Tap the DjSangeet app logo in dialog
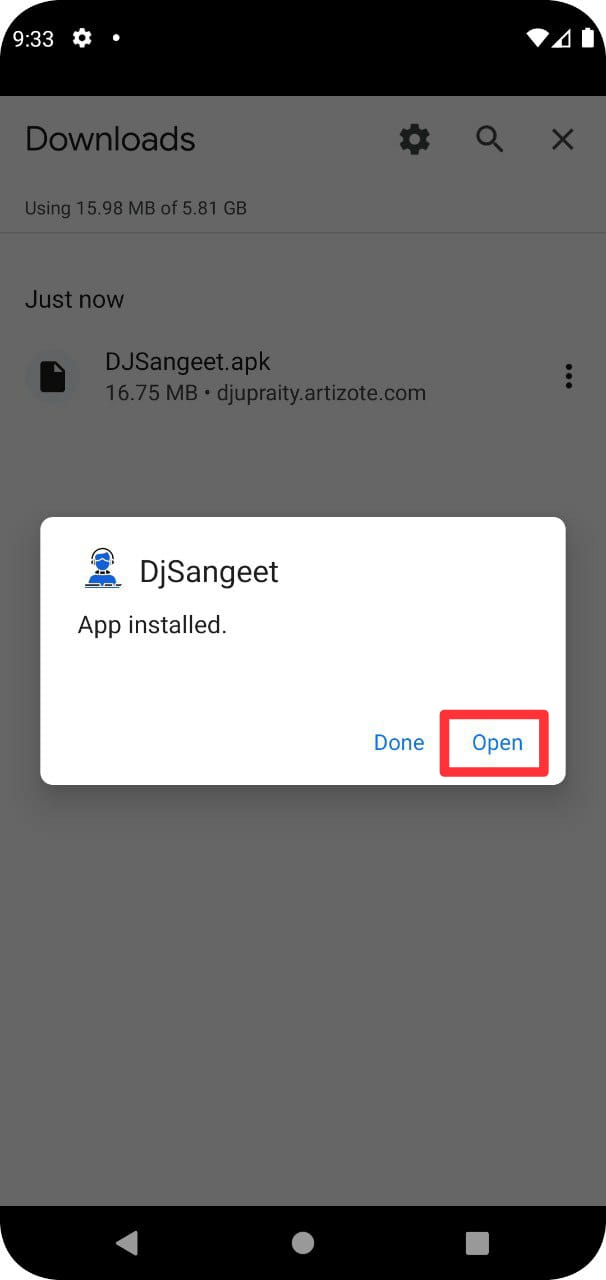 coord(101,569)
